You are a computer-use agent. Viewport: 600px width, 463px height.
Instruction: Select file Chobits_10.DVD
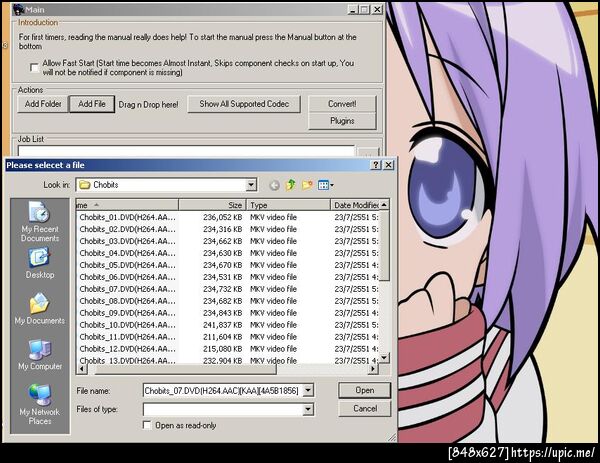(127, 325)
